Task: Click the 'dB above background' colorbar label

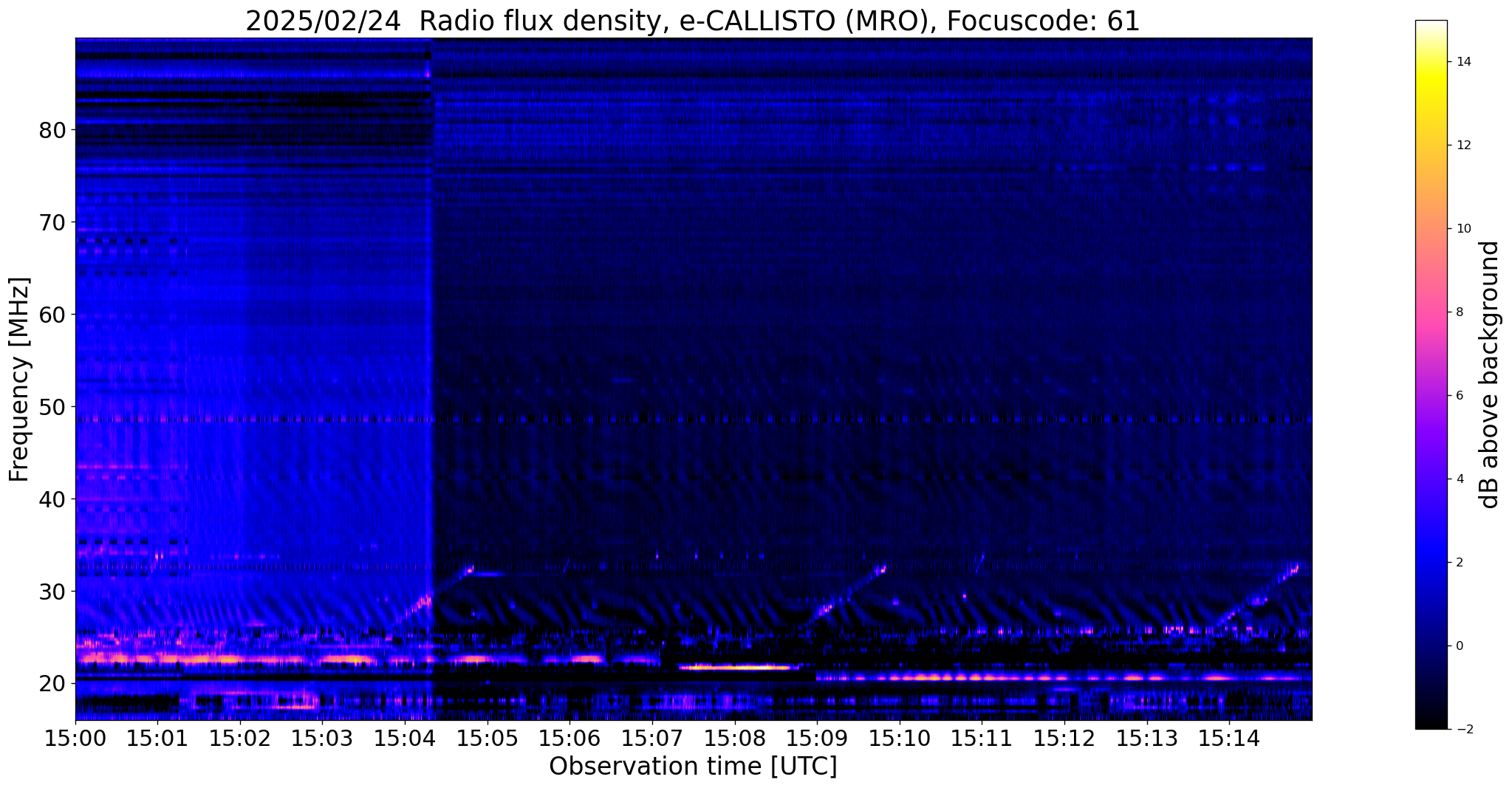Action: (1490, 374)
